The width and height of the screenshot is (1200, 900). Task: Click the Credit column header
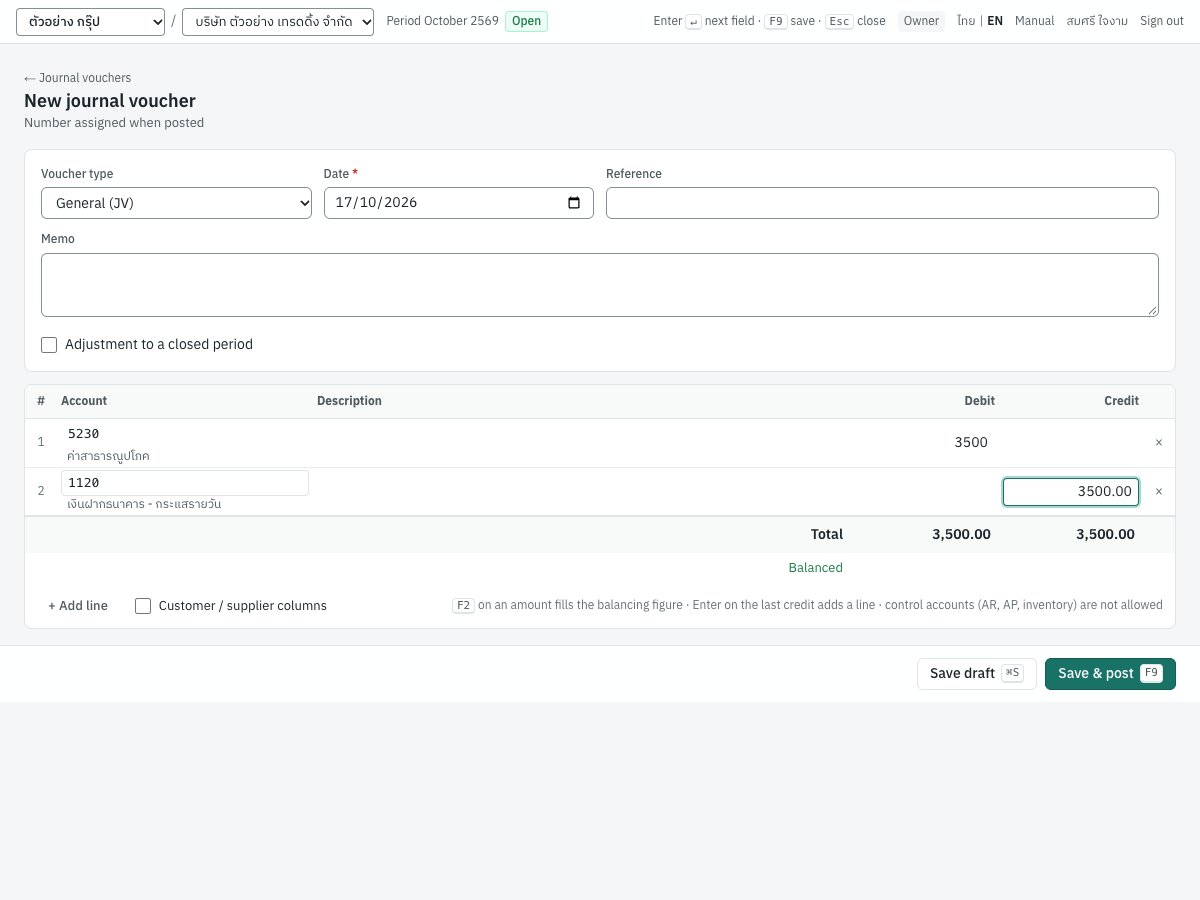coord(1121,401)
